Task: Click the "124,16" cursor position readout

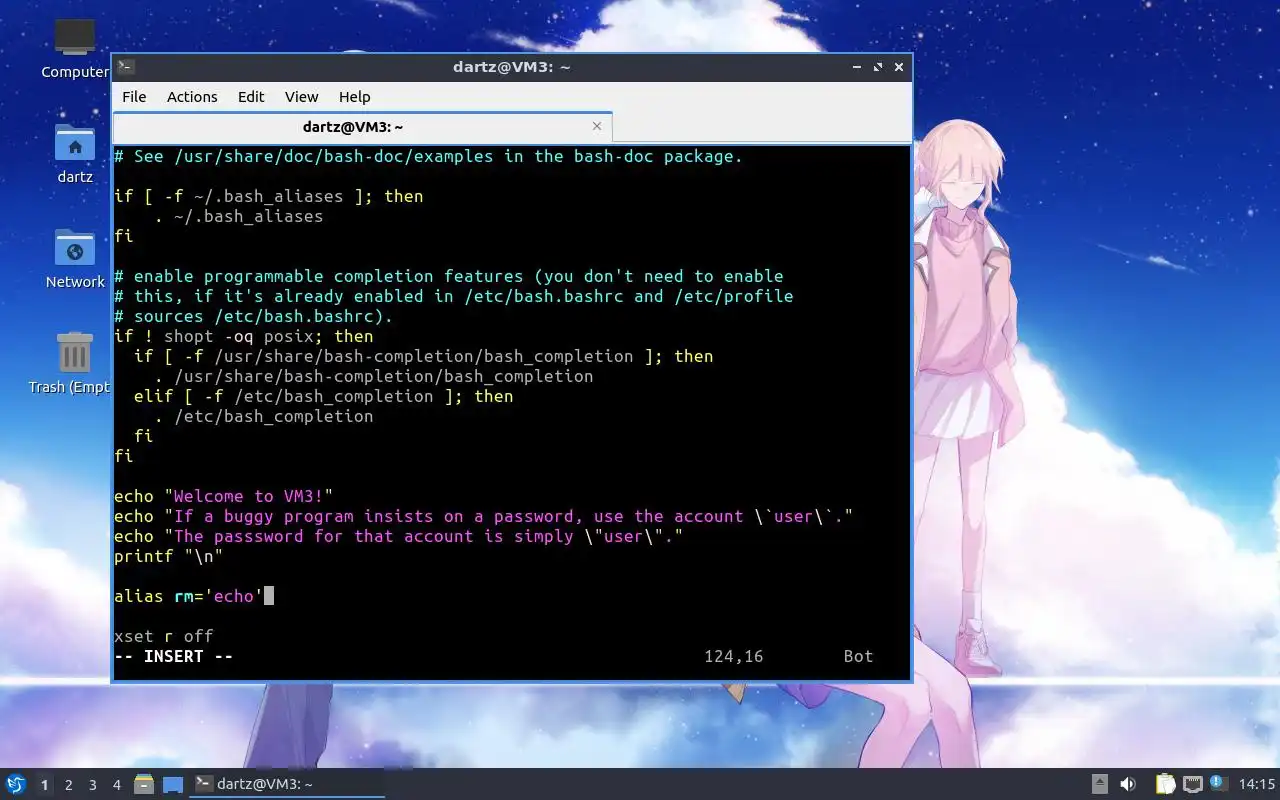Action: [734, 656]
